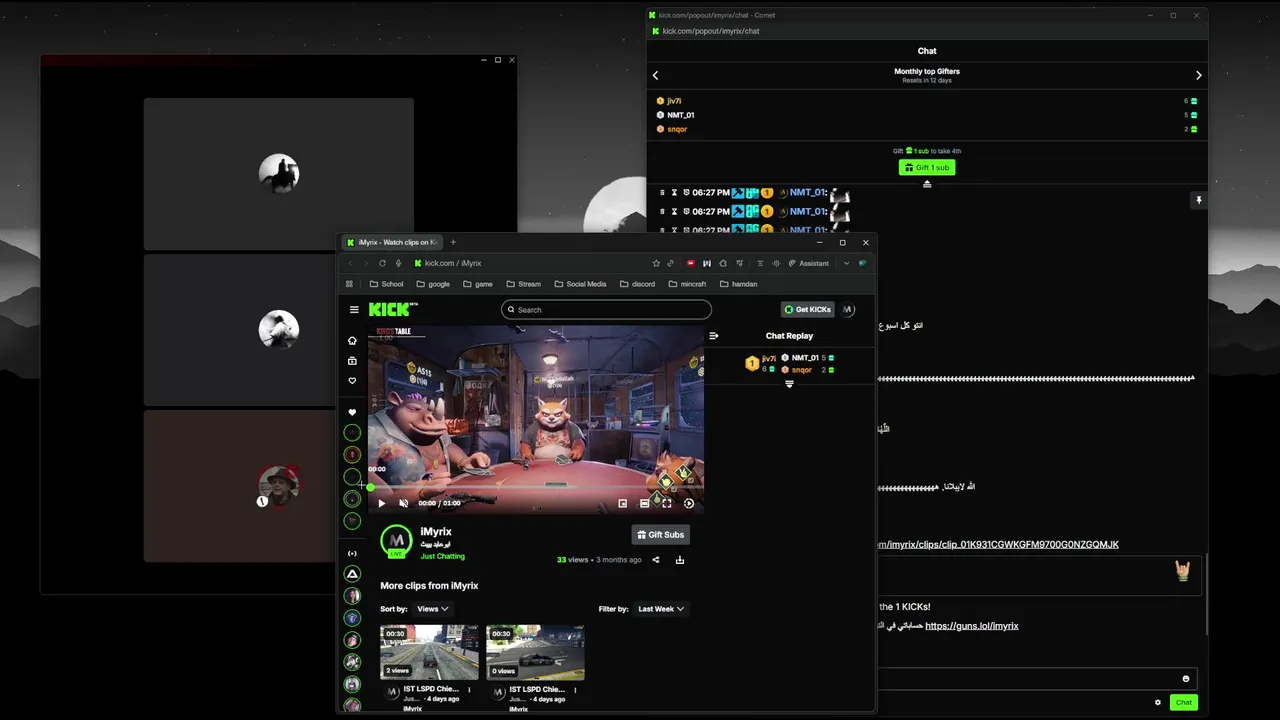Click Get KICKs button
1280x720 pixels.
pyautogui.click(x=808, y=310)
